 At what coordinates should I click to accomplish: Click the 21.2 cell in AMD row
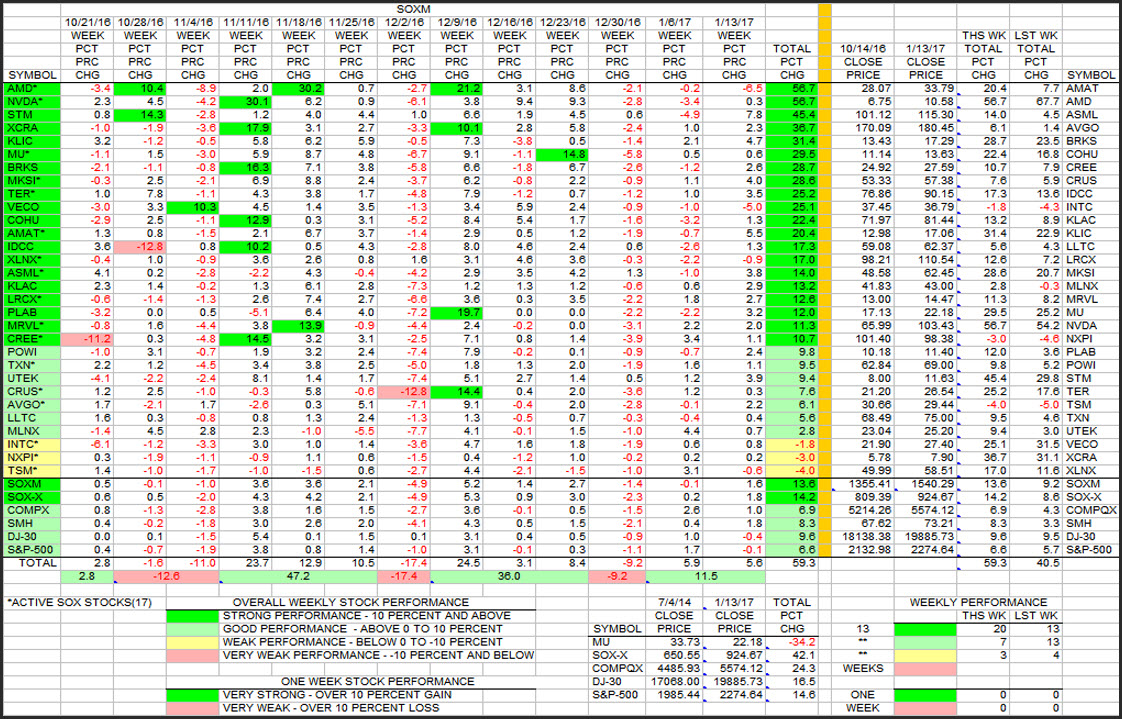[x=456, y=89]
